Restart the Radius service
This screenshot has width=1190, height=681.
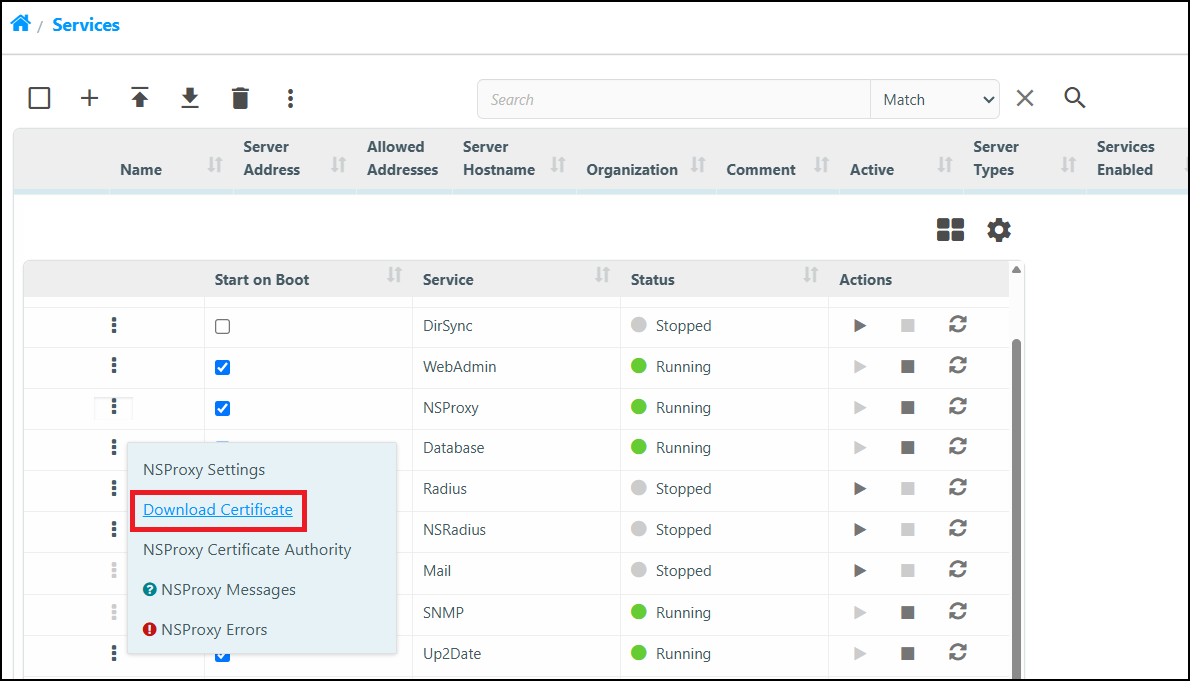[958, 487]
